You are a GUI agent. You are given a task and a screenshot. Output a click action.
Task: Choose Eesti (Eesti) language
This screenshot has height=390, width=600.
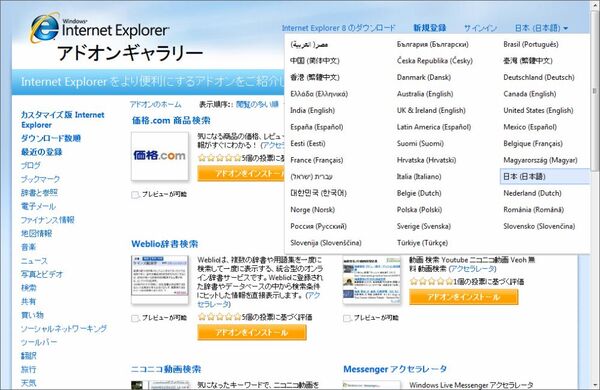(308, 144)
